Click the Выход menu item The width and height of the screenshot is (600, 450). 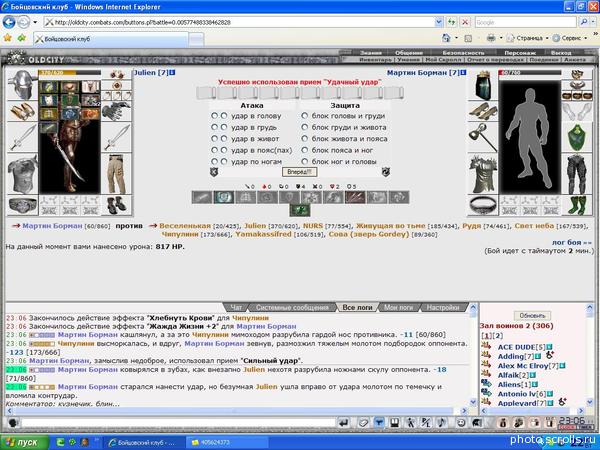561,53
